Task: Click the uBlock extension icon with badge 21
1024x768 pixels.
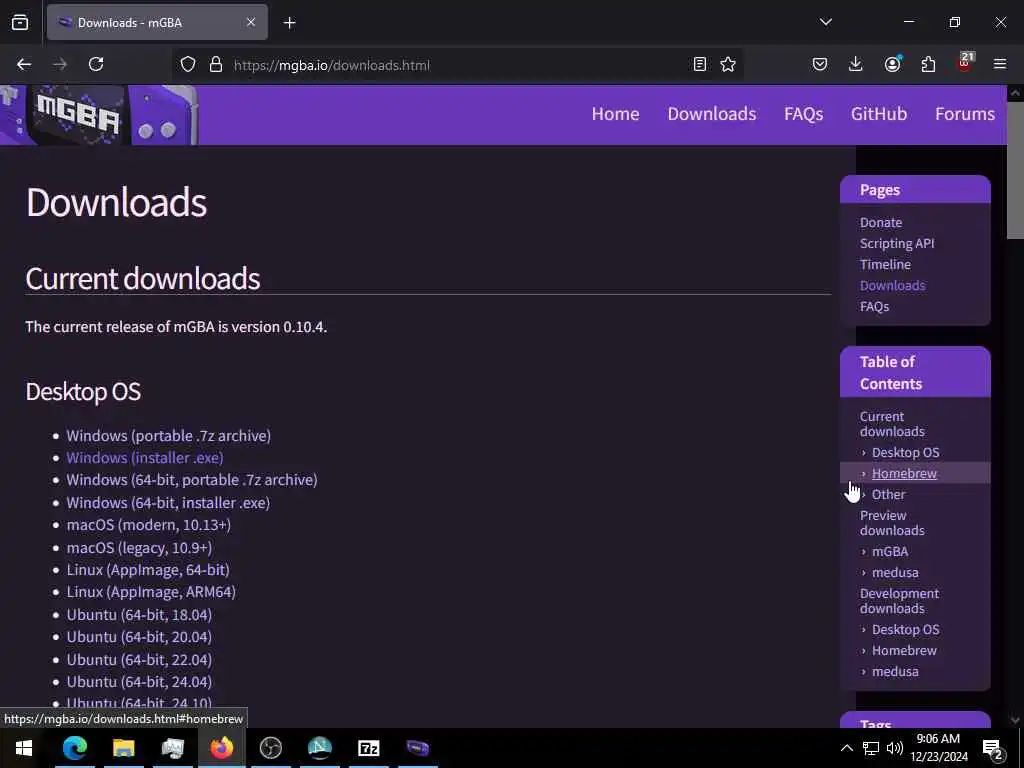Action: pyautogui.click(x=965, y=63)
